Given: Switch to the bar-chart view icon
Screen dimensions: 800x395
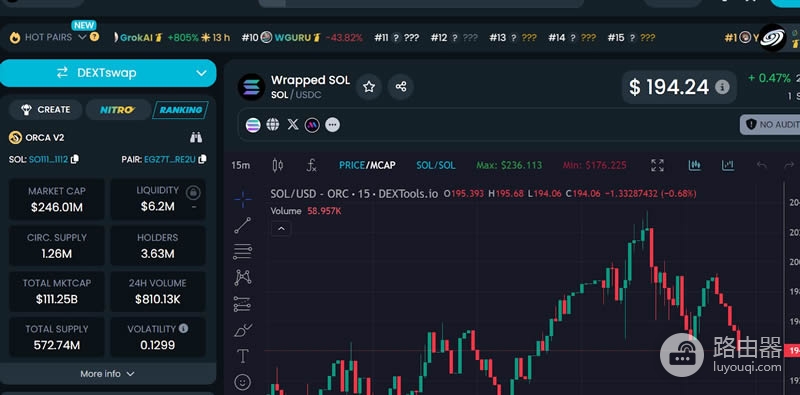Looking at the screenshot, I should point(695,165).
